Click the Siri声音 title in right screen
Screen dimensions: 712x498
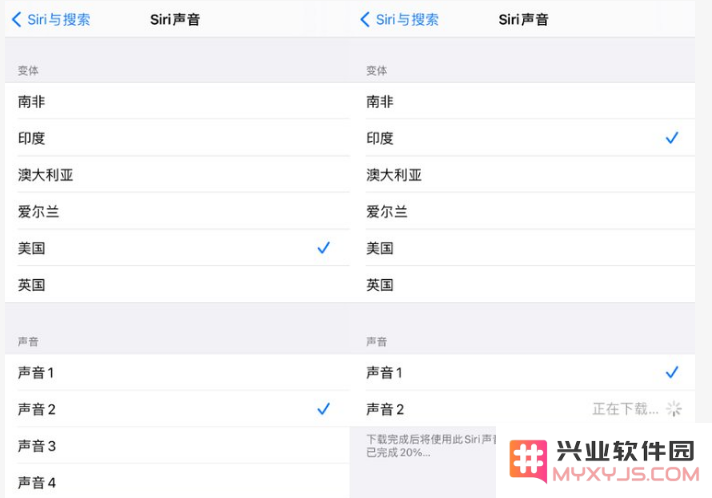[524, 20]
